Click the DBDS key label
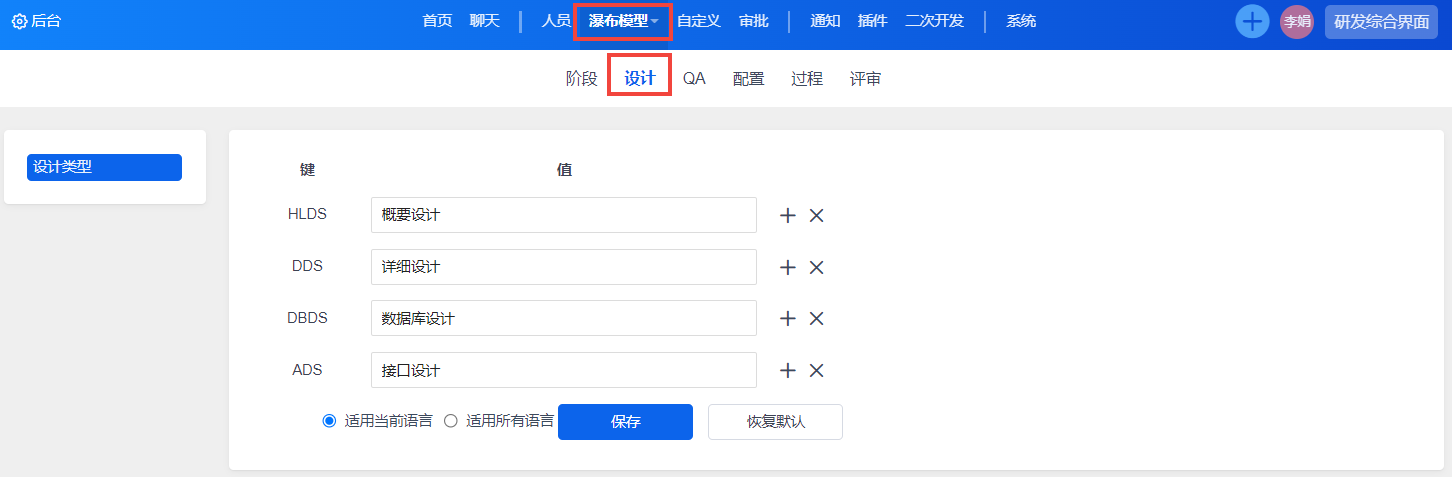 pos(307,318)
